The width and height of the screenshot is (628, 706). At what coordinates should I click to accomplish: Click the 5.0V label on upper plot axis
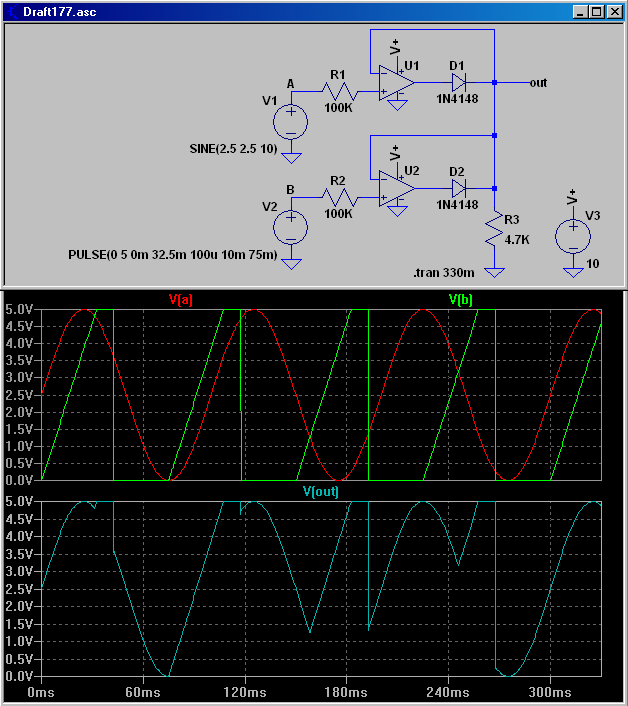[x=19, y=309]
